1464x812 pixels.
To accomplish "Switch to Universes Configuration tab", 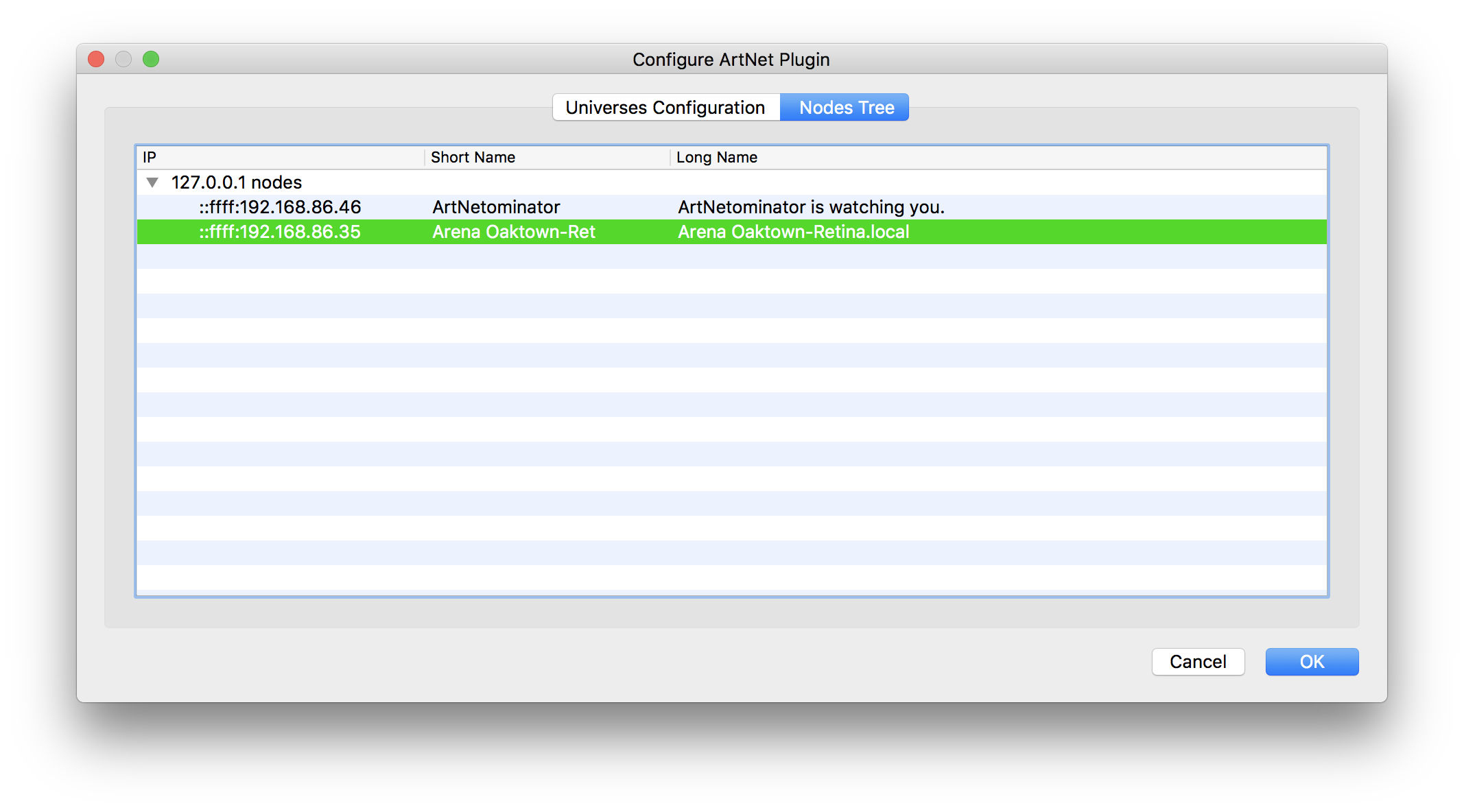I will coord(665,108).
